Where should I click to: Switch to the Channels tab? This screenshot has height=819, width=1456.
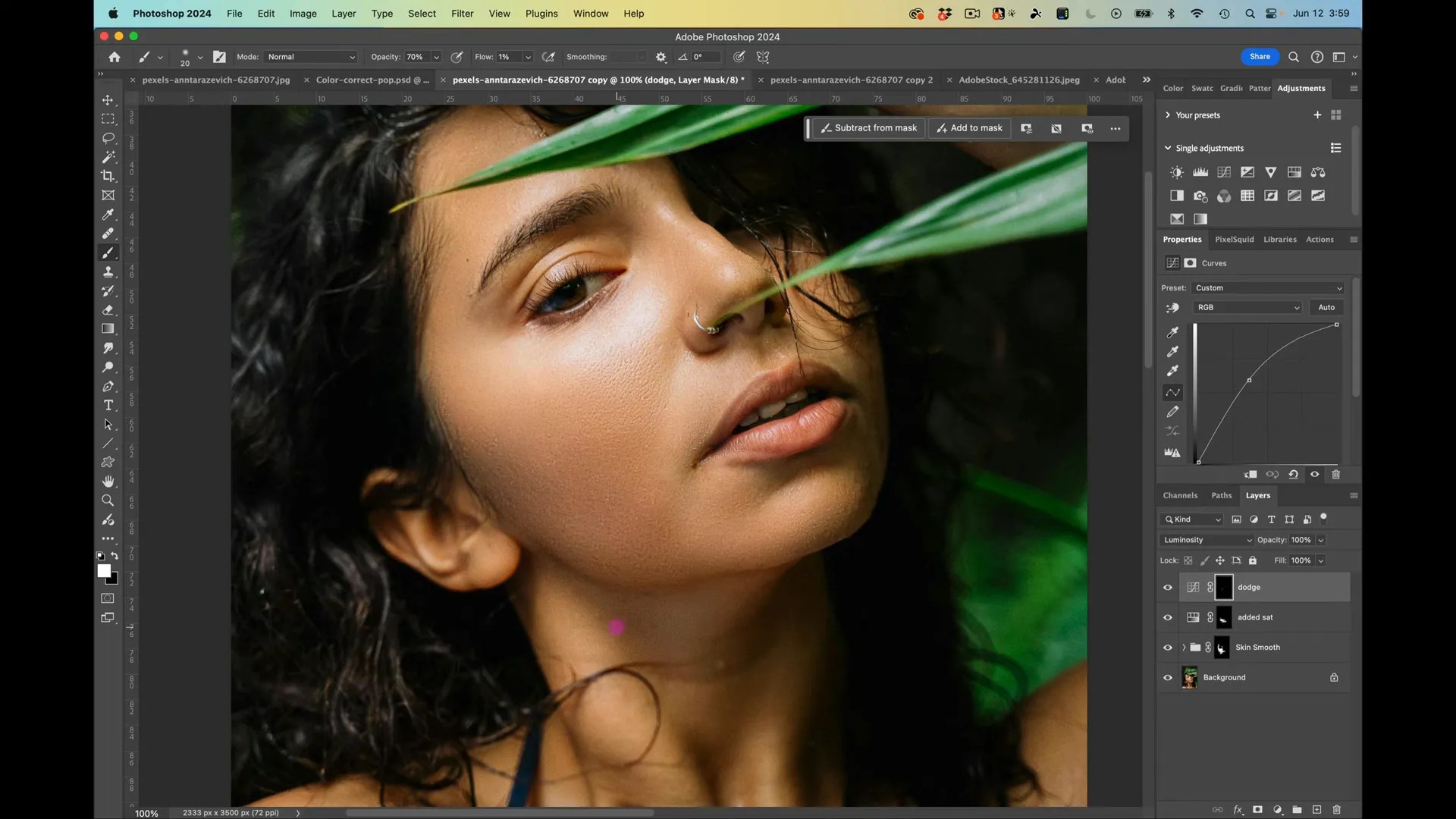click(x=1180, y=494)
